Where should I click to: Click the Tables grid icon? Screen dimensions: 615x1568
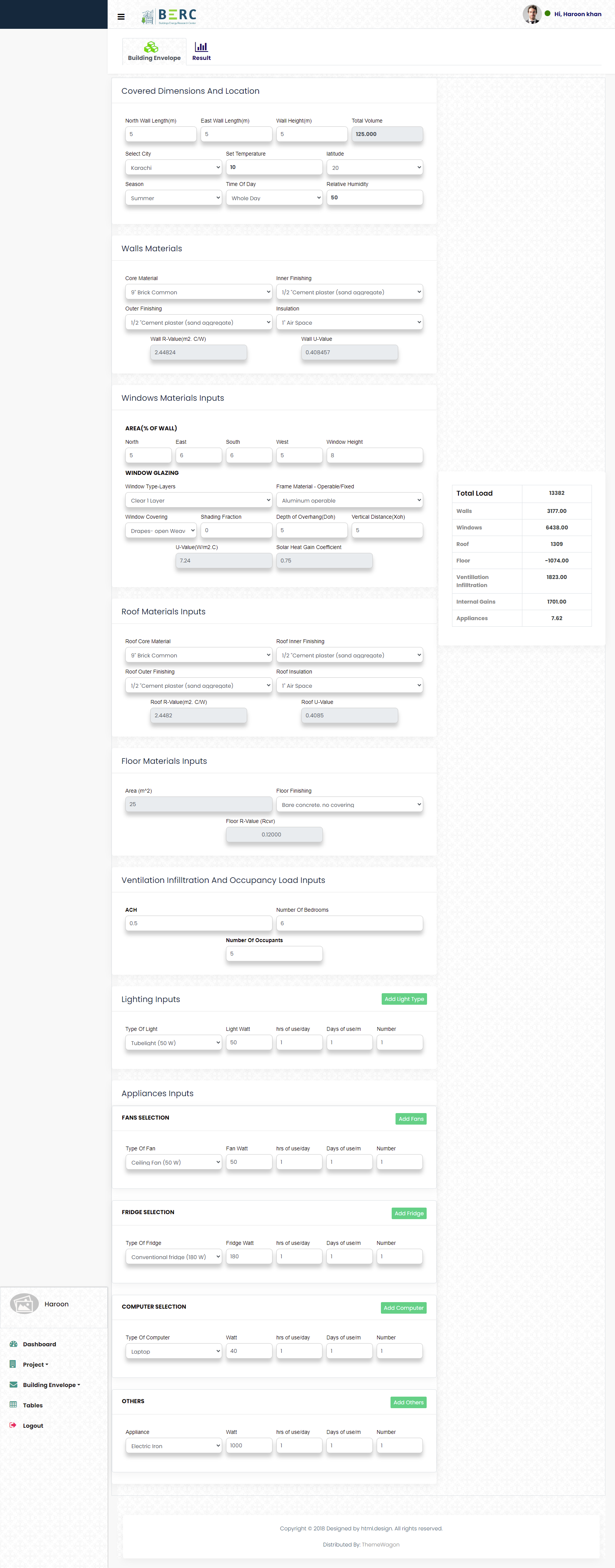pyautogui.click(x=13, y=1405)
